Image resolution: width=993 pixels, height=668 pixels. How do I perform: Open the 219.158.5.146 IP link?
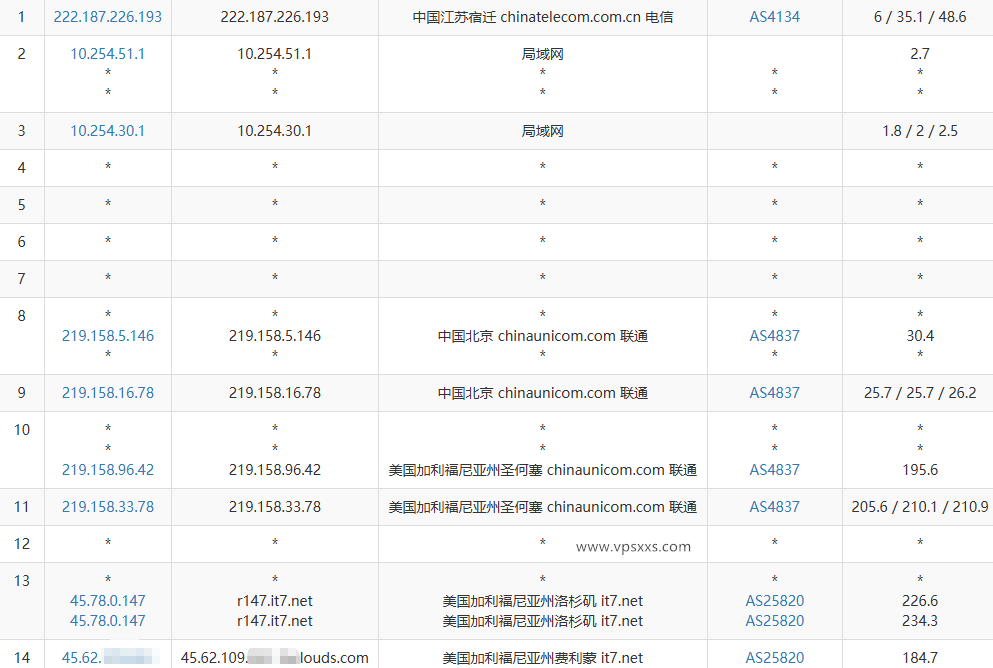click(108, 336)
